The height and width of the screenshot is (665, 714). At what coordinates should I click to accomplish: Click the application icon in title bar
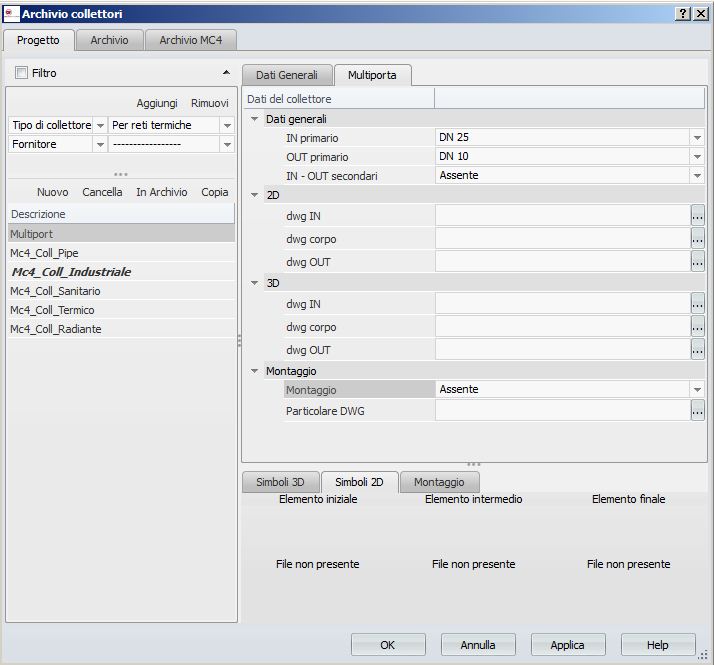point(11,14)
